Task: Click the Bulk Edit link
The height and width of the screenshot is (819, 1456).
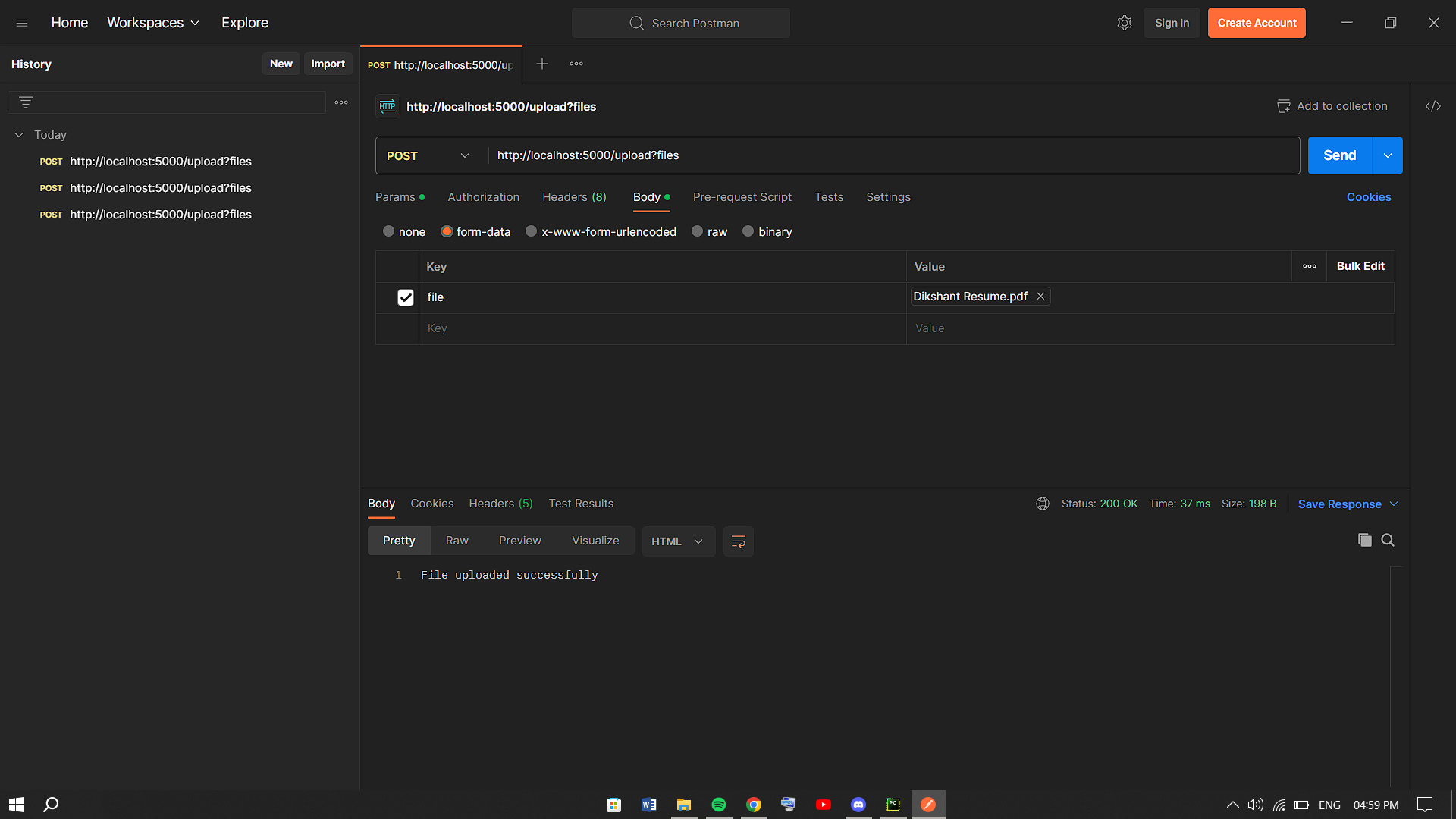Action: click(x=1360, y=266)
